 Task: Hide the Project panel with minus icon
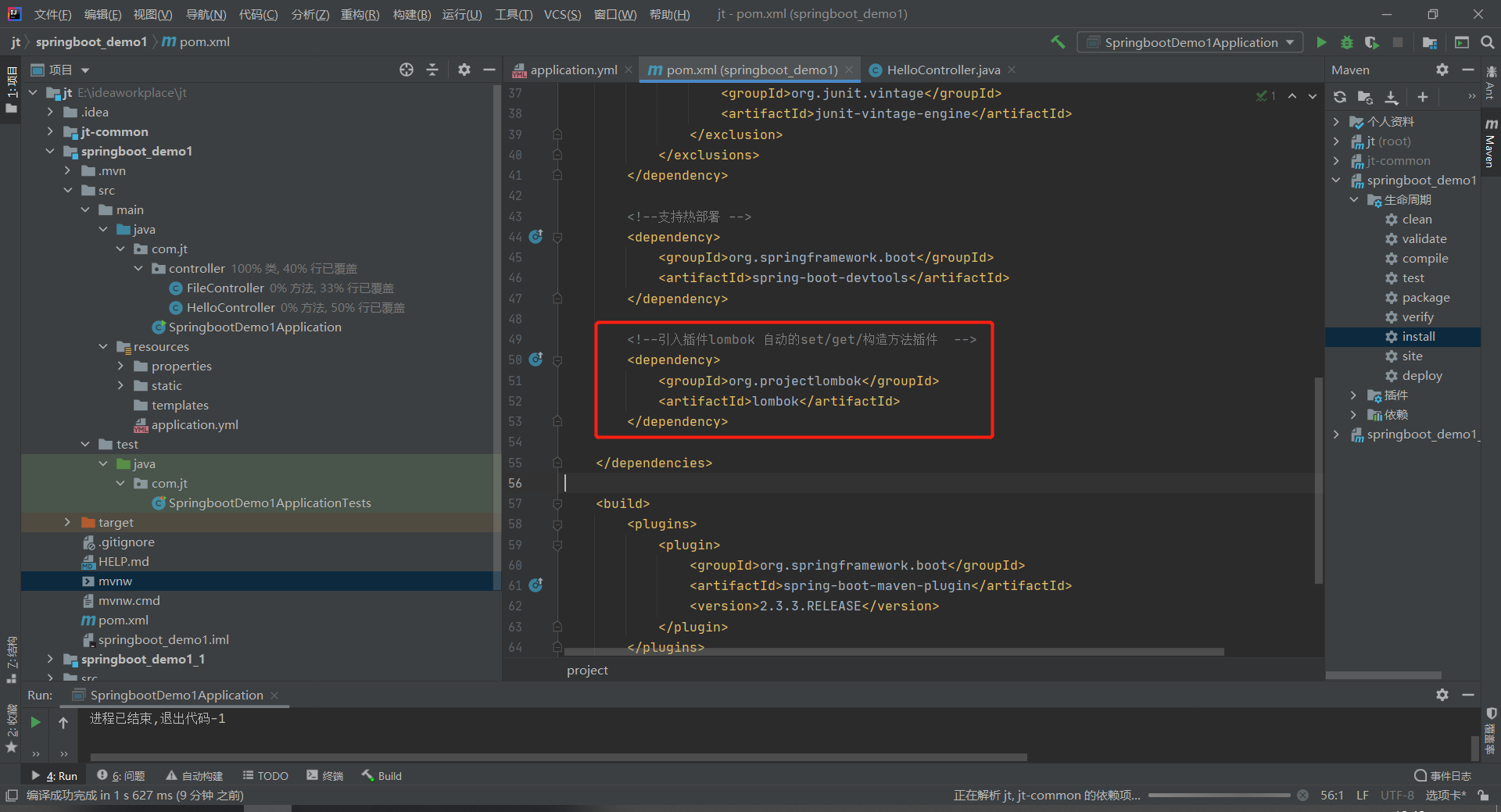pos(489,70)
